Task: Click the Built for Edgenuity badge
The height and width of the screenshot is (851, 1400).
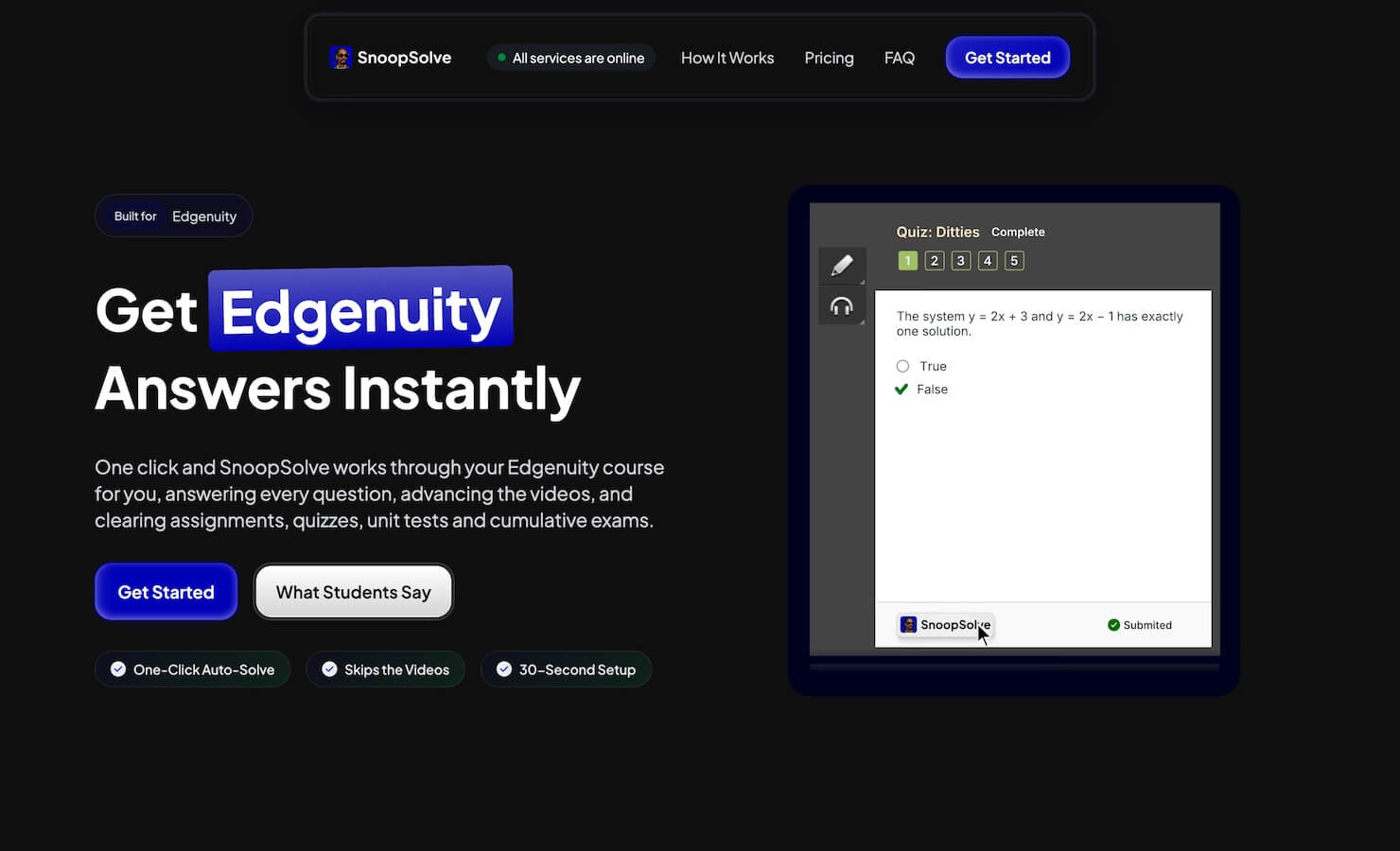Action: 174,216
